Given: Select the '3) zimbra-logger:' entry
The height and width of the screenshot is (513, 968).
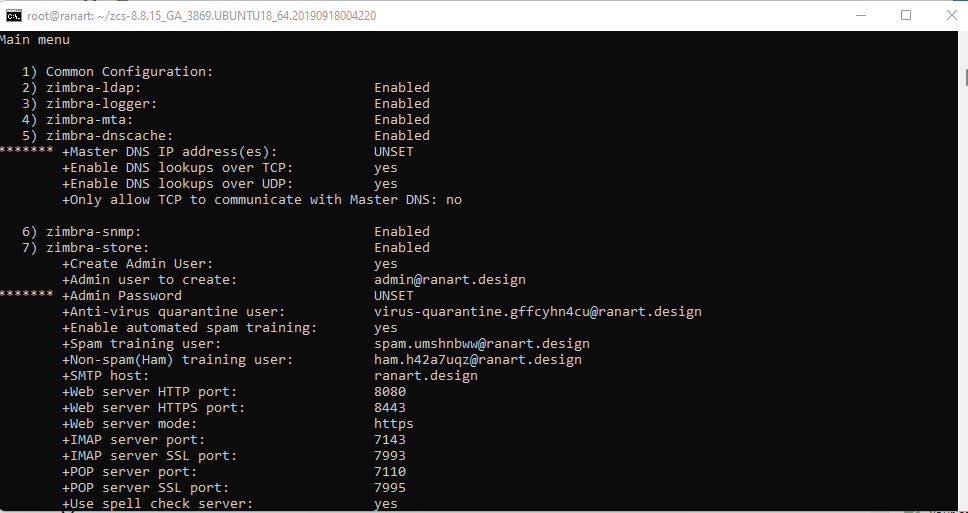Looking at the screenshot, I should [90, 104].
